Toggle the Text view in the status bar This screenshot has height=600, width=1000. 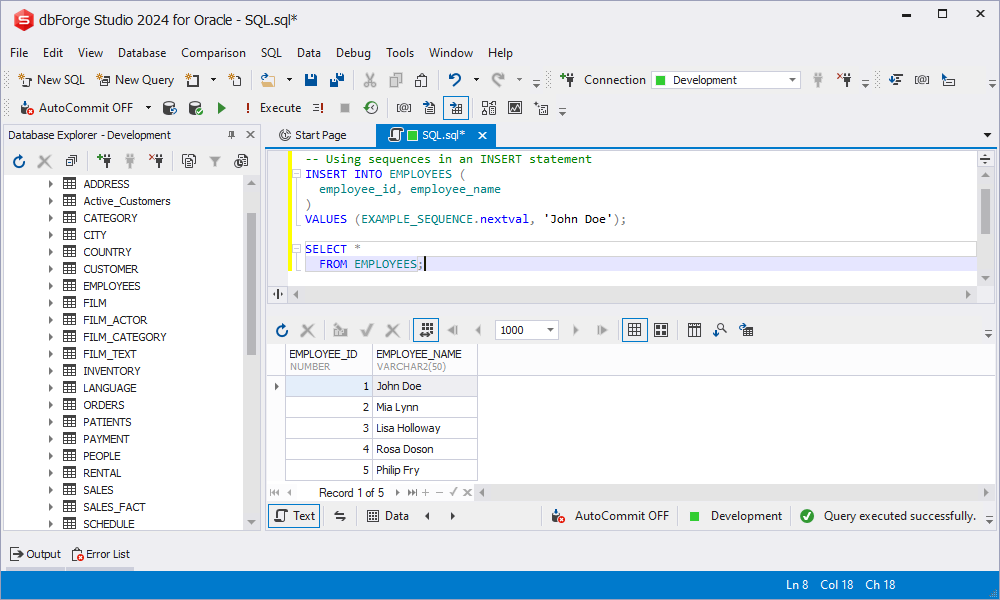[293, 515]
